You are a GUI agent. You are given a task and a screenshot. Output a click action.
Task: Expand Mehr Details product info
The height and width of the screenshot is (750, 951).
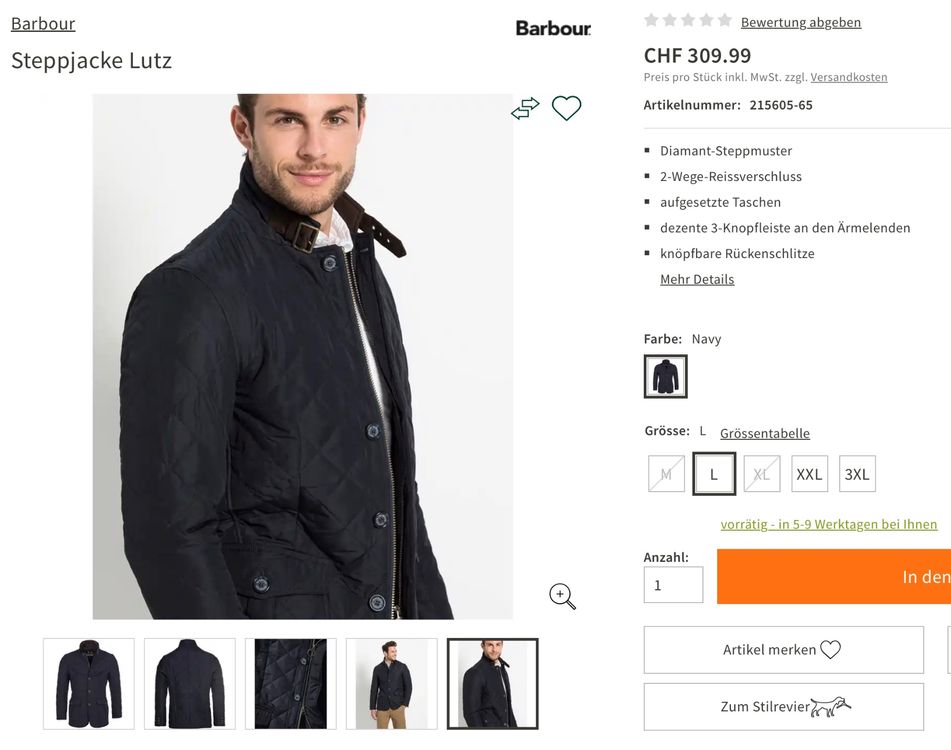[697, 280]
